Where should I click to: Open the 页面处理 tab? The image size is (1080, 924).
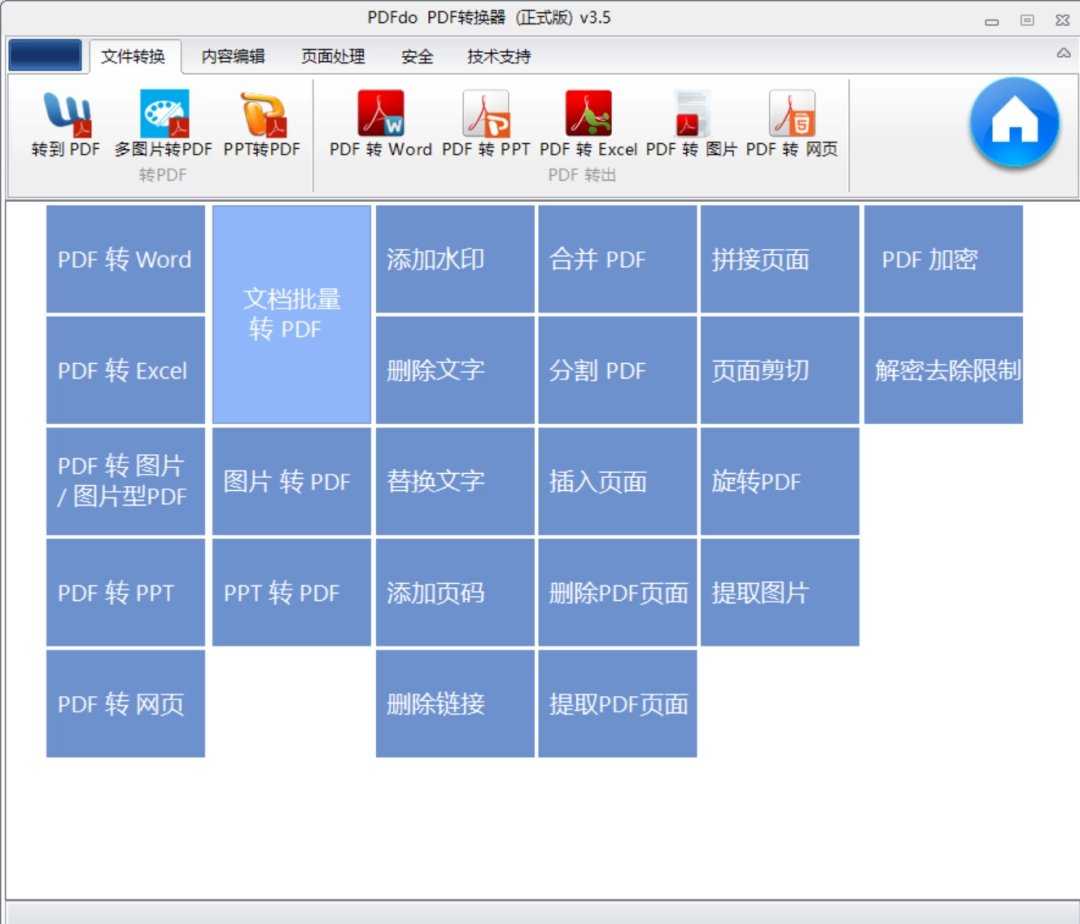click(333, 57)
